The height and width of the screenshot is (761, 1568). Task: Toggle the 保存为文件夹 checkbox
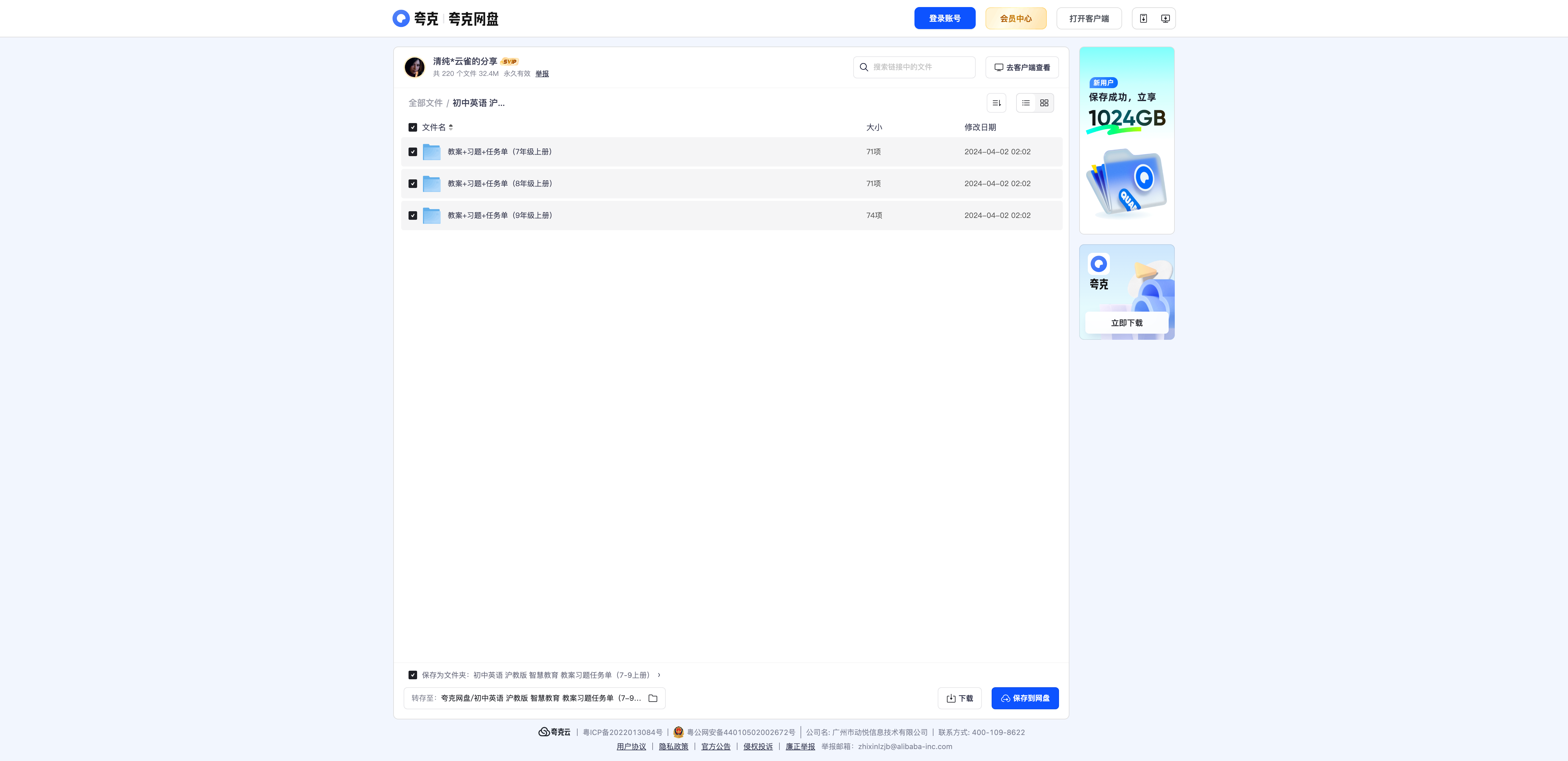pyautogui.click(x=413, y=675)
